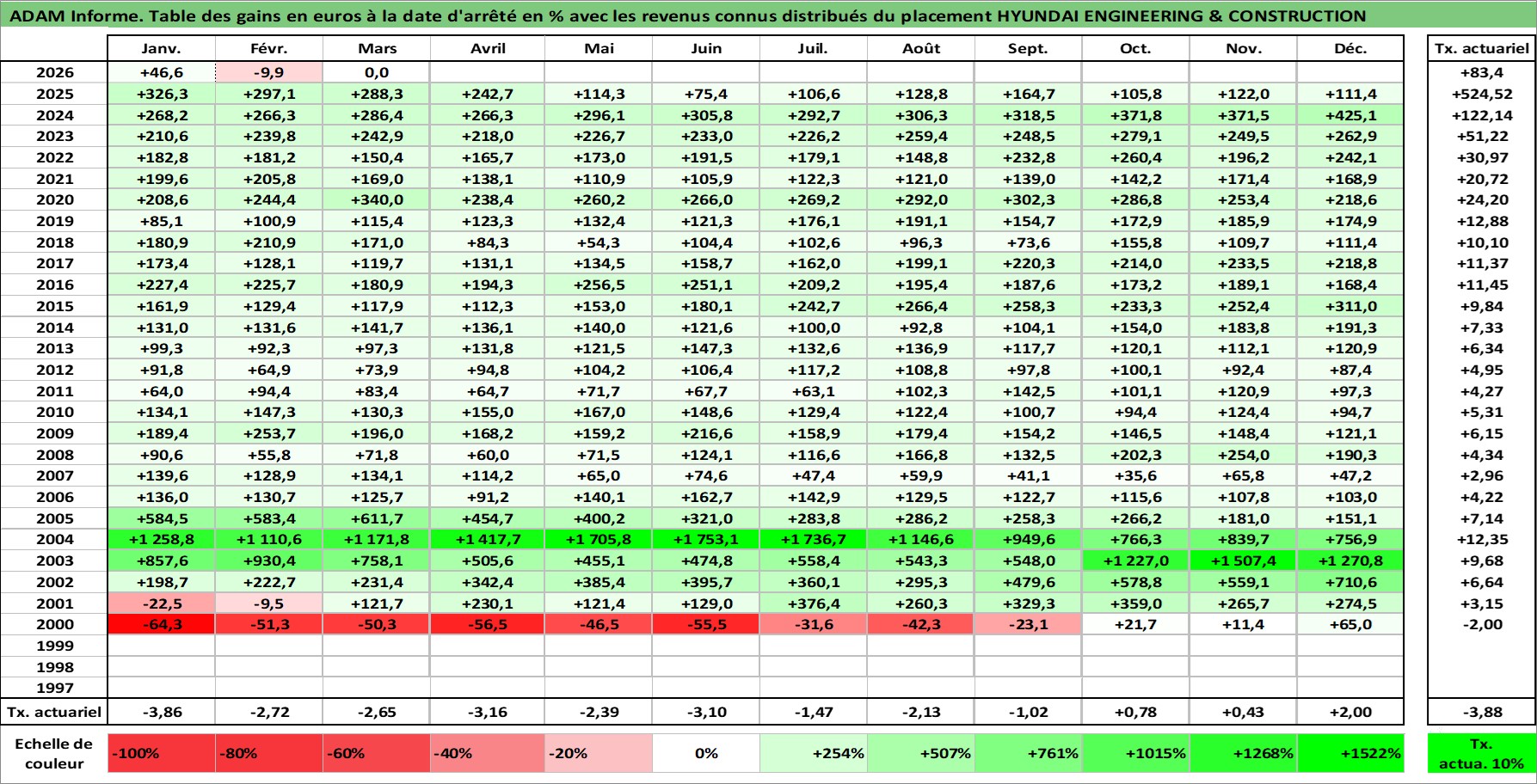Image resolution: width=1537 pixels, height=784 pixels.
Task: Select the 1999 row label
Action: [x=54, y=646]
